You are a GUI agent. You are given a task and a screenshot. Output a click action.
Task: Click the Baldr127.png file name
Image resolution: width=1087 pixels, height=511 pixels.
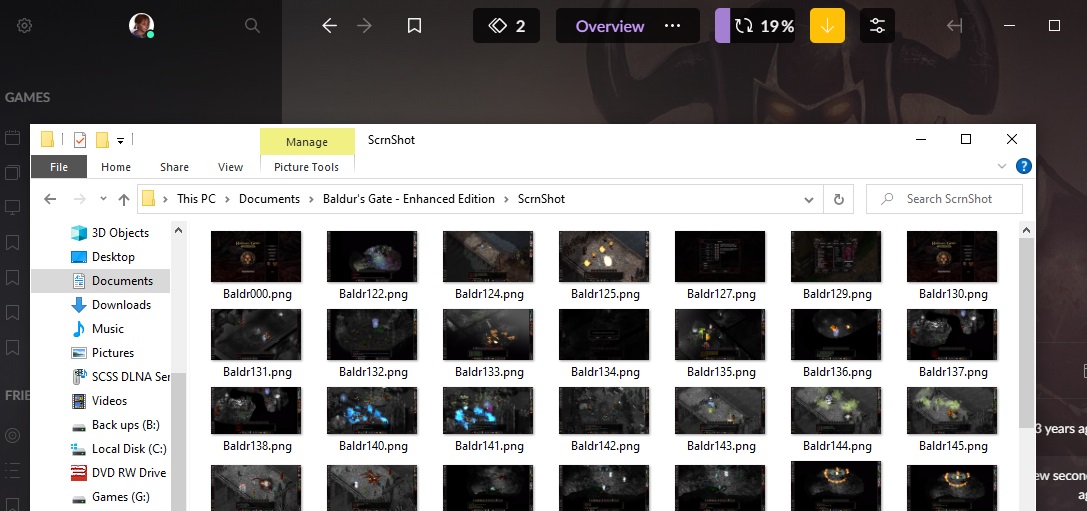(x=721, y=294)
